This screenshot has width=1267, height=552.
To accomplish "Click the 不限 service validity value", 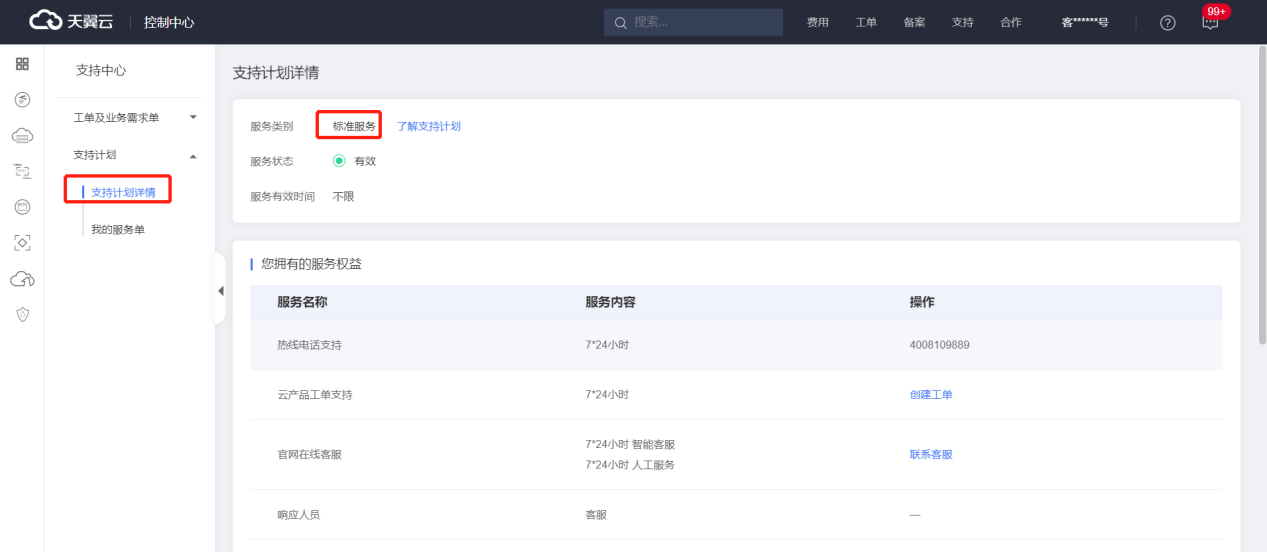I will pyautogui.click(x=343, y=197).
